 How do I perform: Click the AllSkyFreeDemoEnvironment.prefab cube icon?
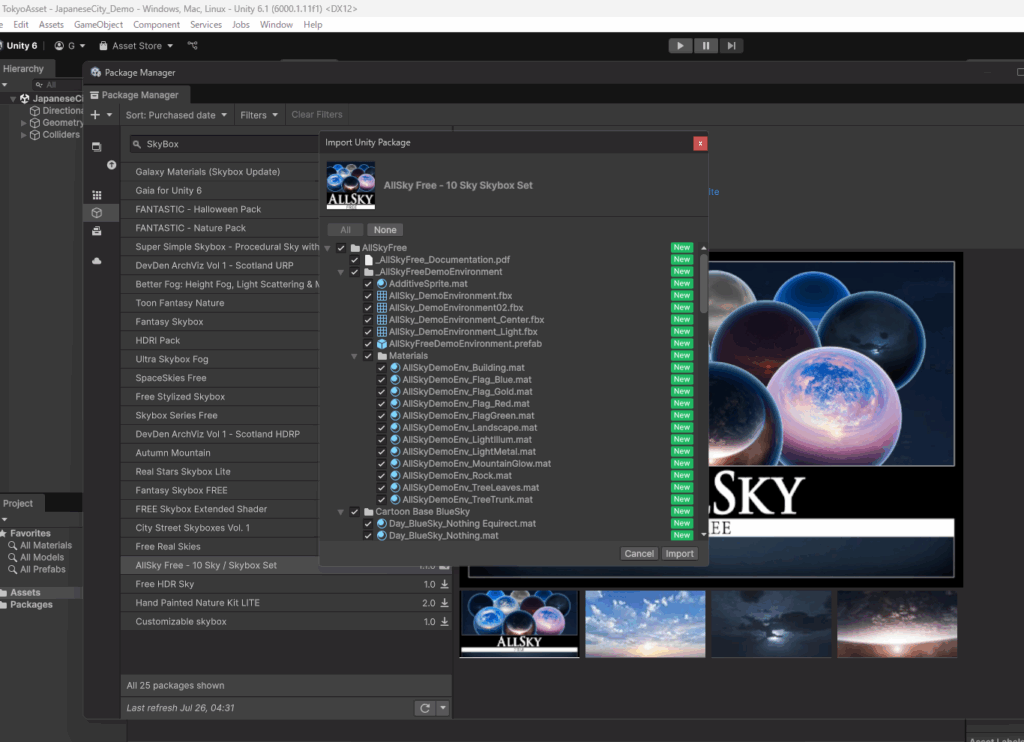pos(382,344)
